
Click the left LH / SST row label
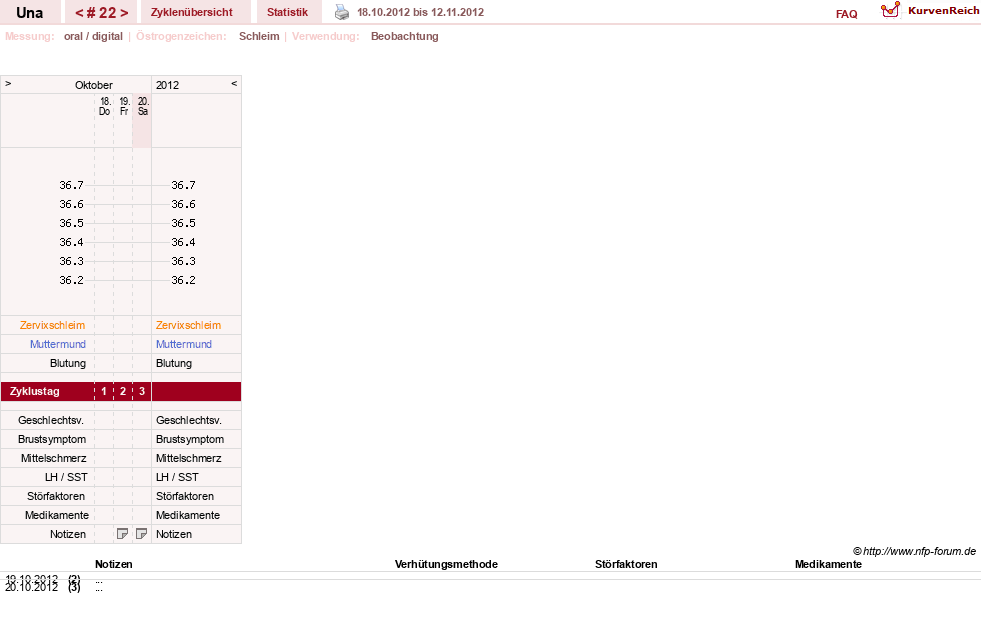pyautogui.click(x=66, y=477)
